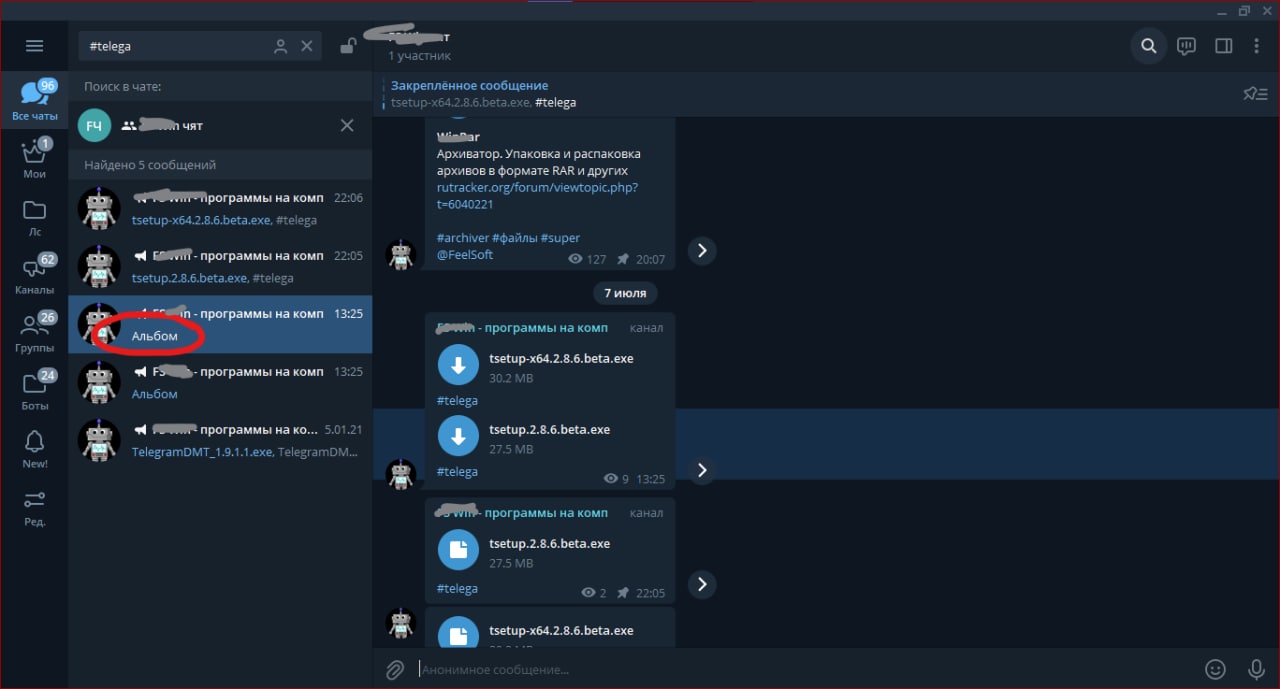Screen dimensions: 1280x689
Task: Clear the #telega search text
Action: tap(307, 46)
